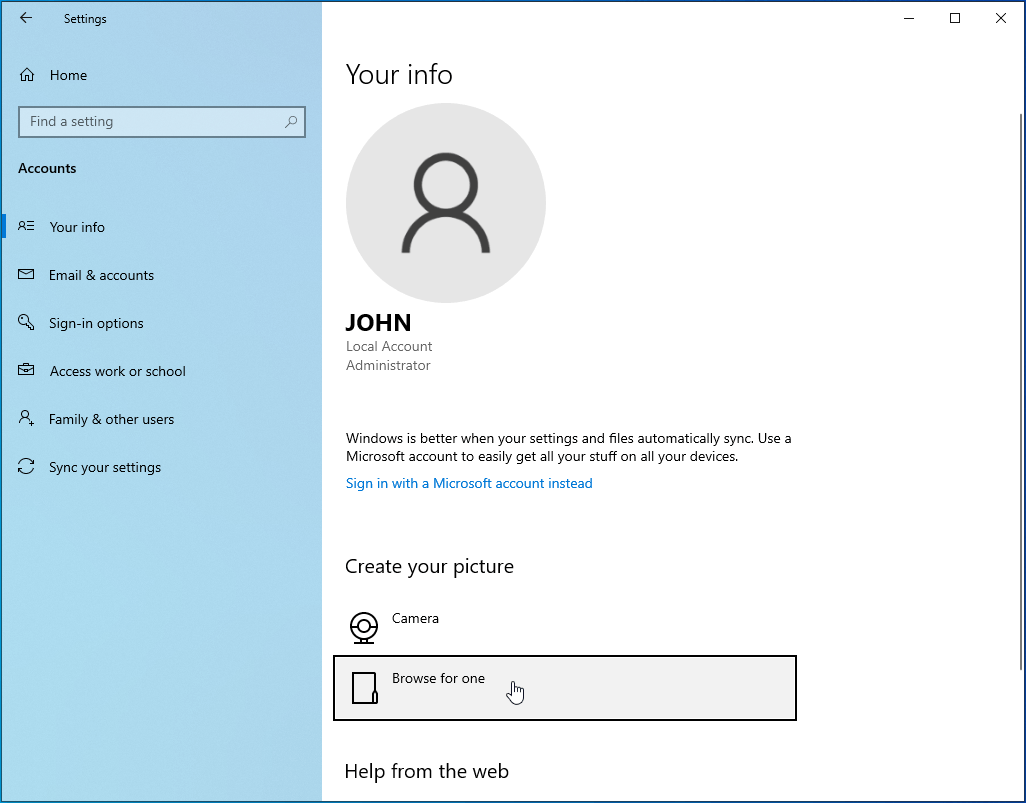Click the Sign-in options key icon

(27, 323)
